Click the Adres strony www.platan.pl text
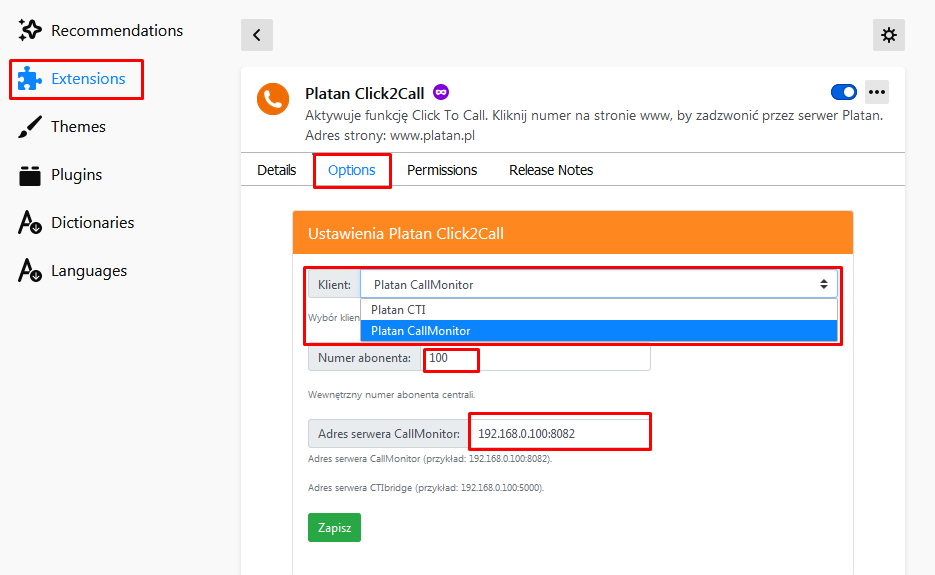Screen dimensions: 935x575 tap(390, 135)
